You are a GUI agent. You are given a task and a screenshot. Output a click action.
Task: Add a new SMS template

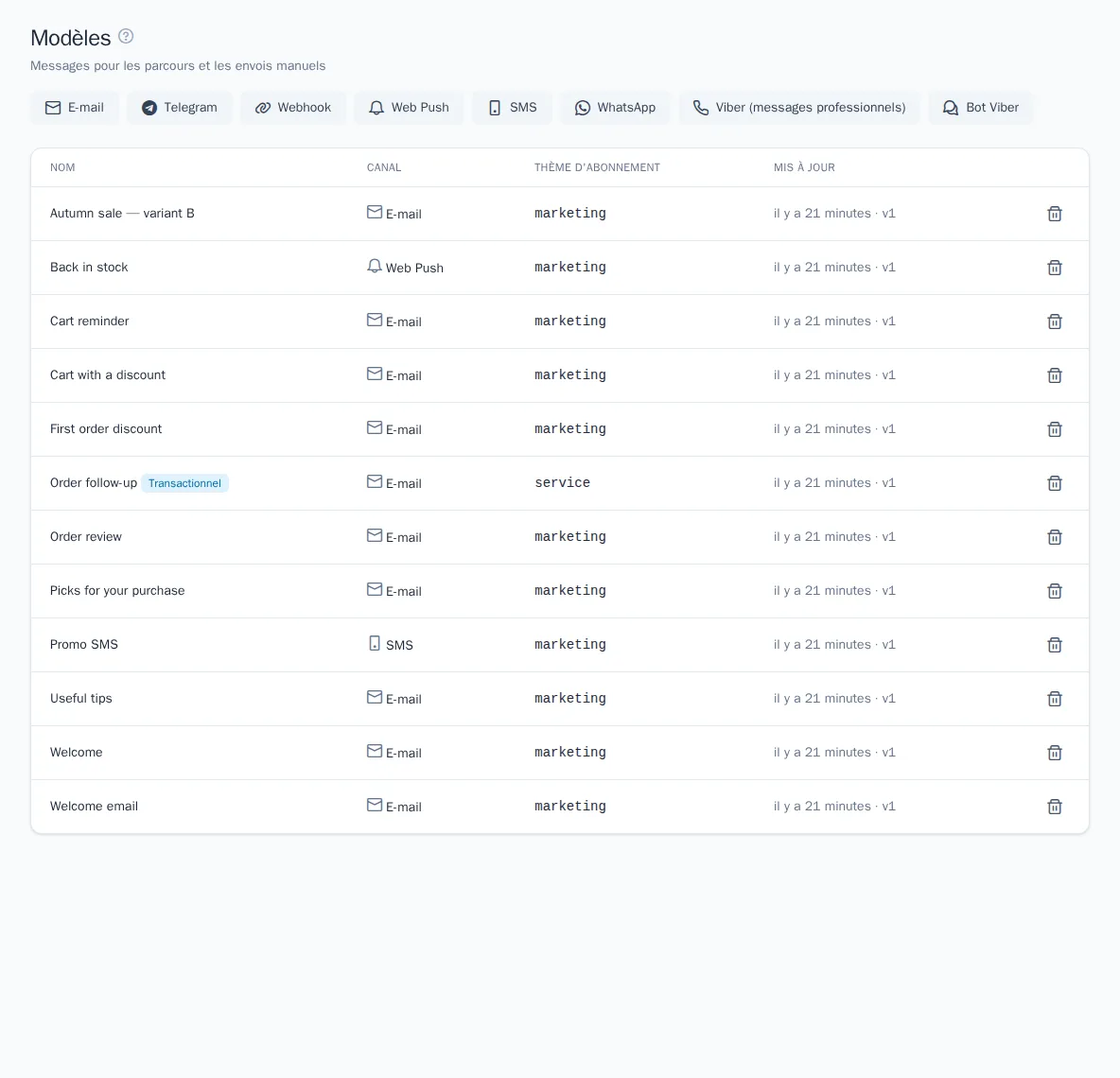click(512, 108)
